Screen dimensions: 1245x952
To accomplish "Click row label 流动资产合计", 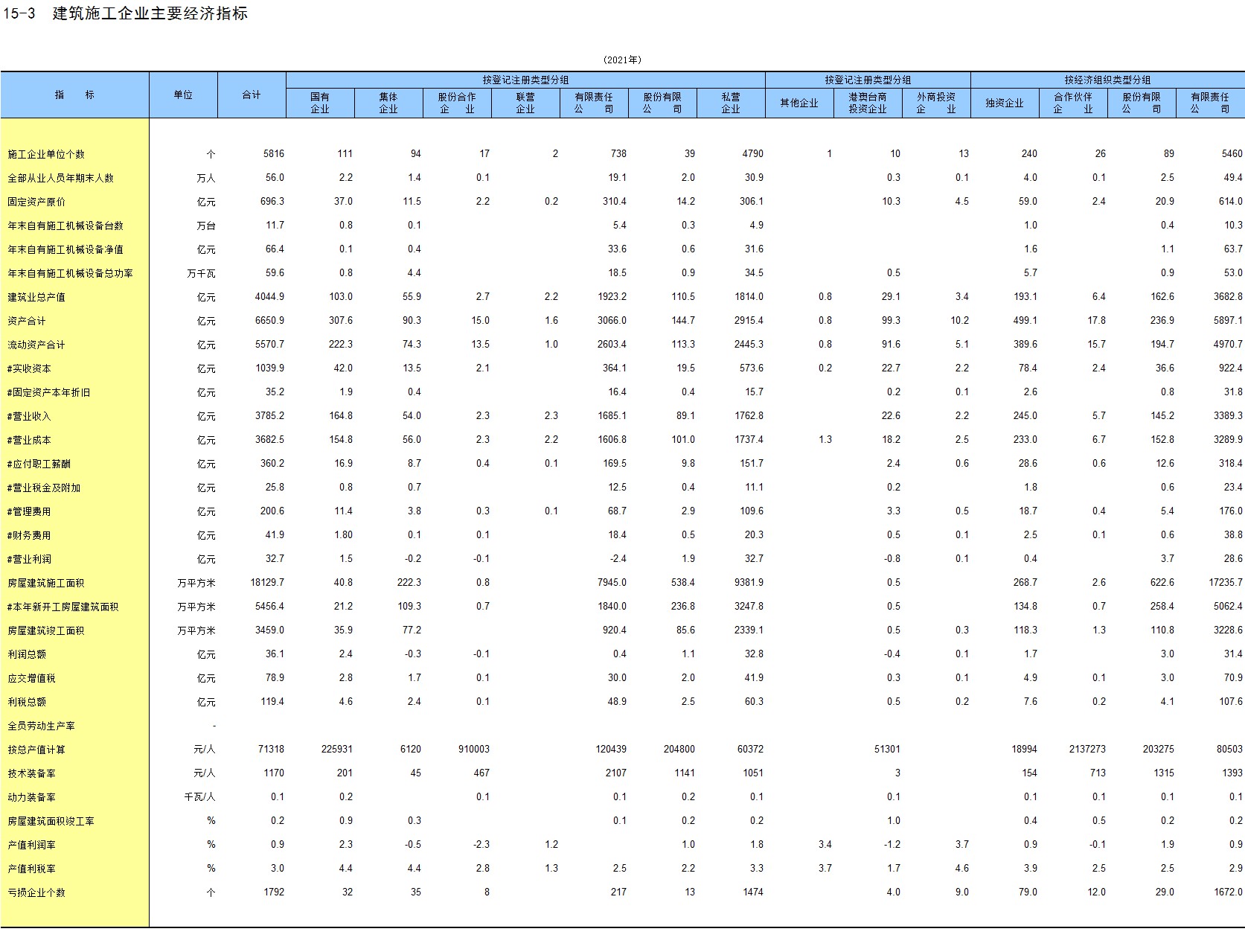I will tap(36, 345).
